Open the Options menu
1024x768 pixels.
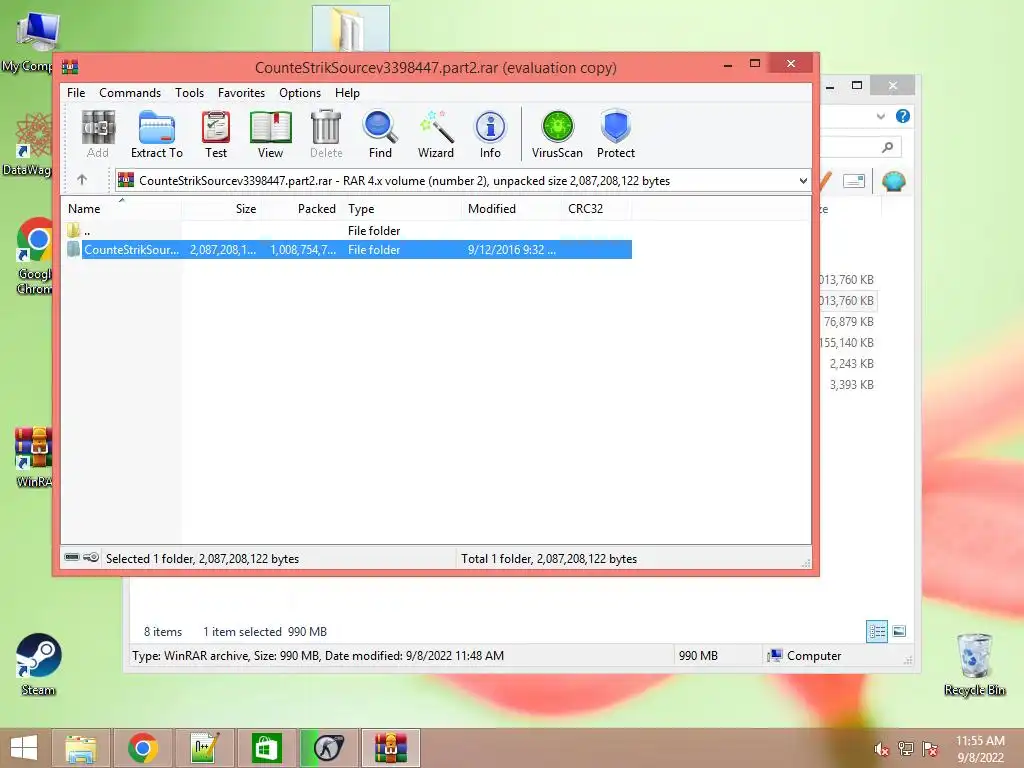(300, 93)
